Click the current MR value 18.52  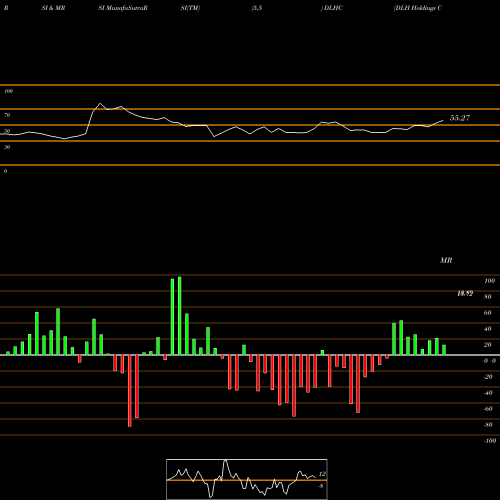point(465,294)
